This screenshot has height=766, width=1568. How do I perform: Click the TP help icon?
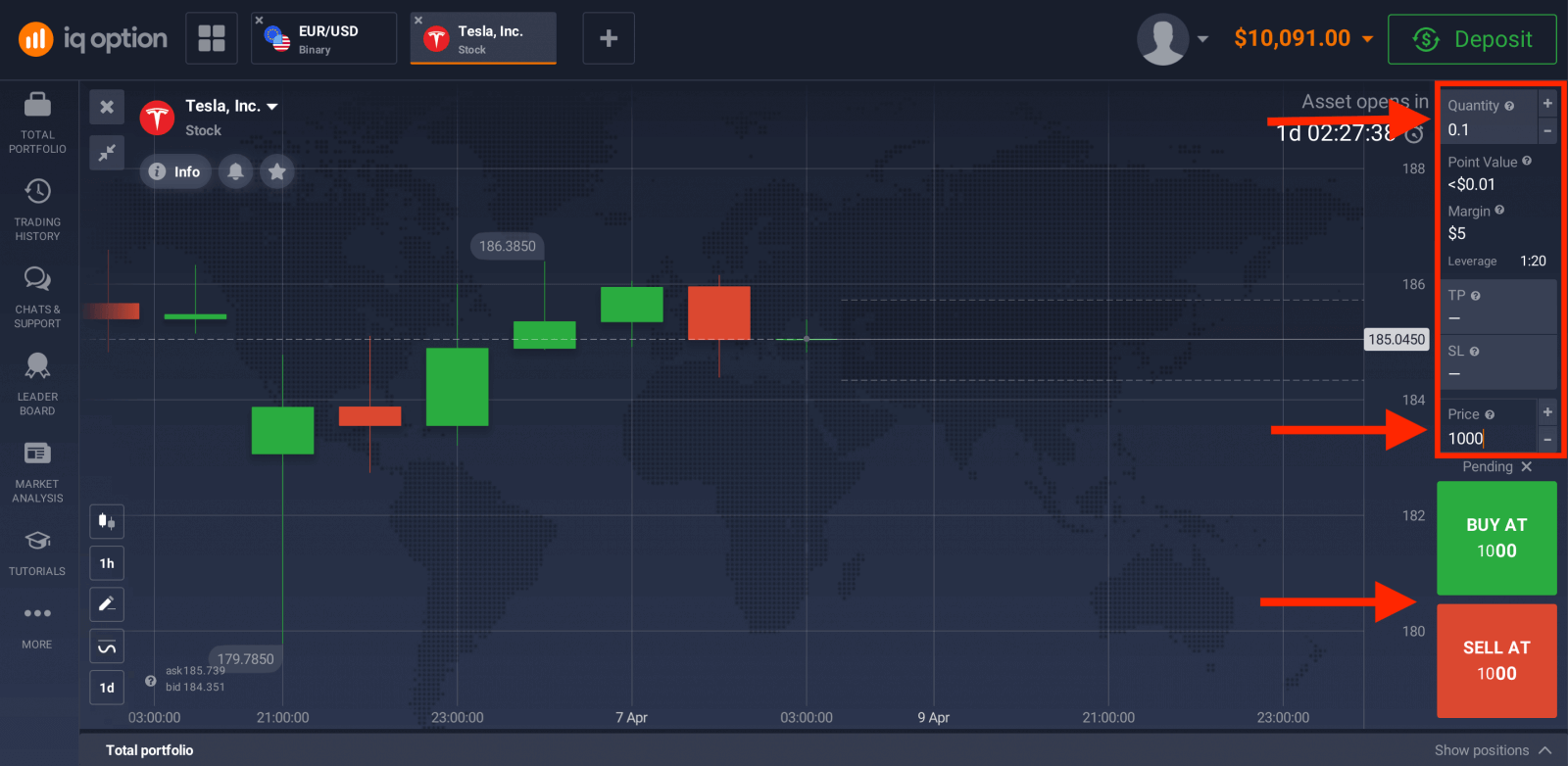tap(1476, 296)
